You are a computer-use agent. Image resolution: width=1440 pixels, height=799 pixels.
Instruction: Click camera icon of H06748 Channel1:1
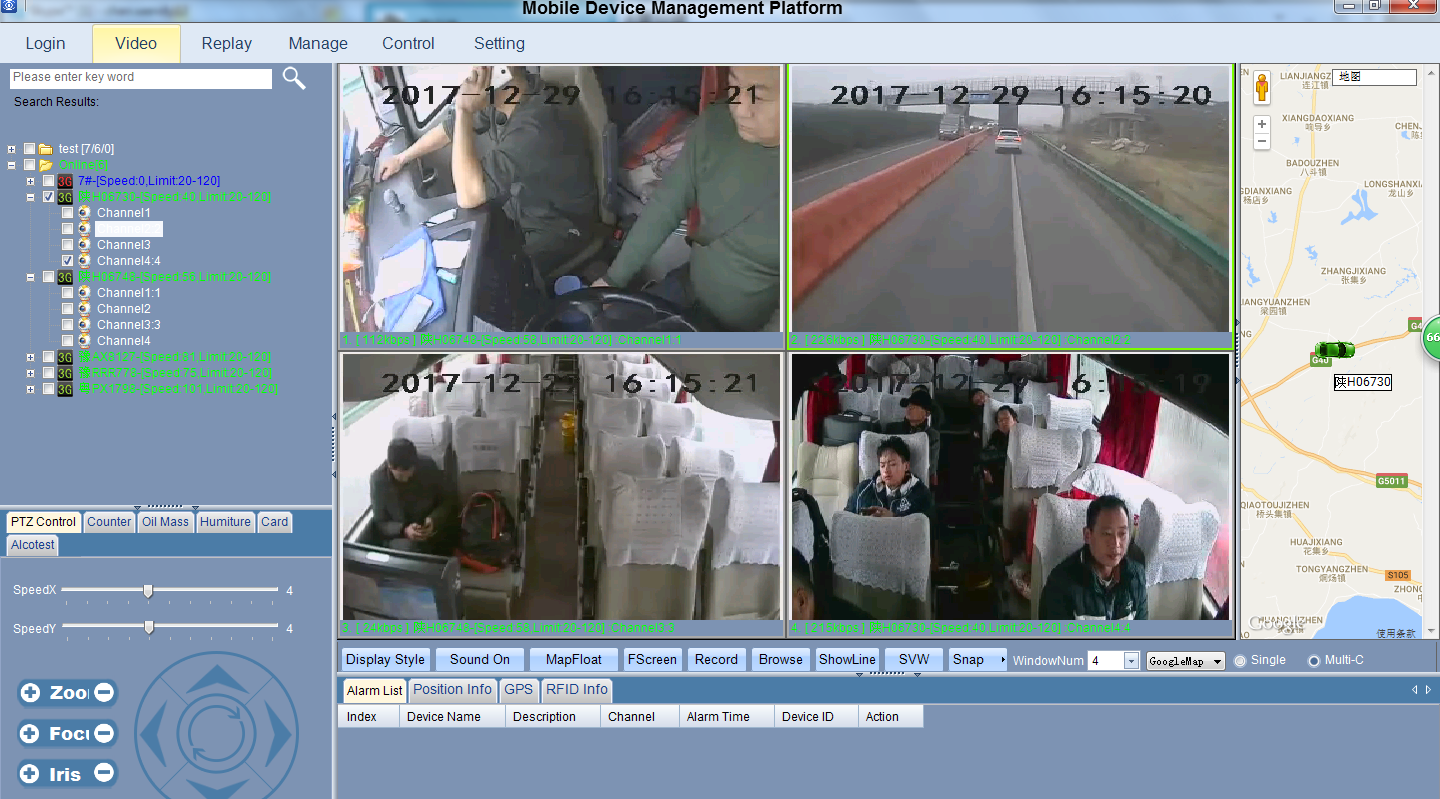tap(85, 293)
